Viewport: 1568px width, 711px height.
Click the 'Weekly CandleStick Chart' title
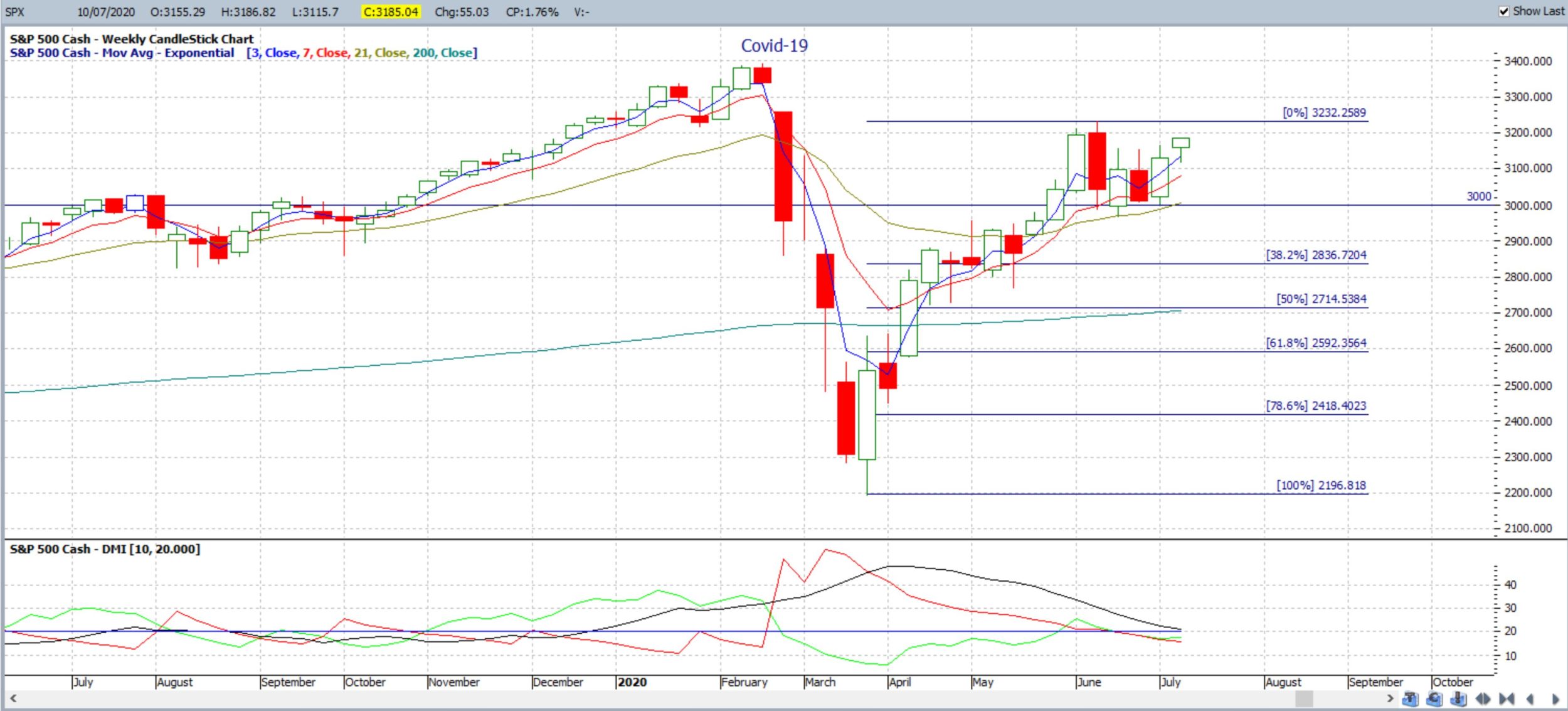point(177,39)
